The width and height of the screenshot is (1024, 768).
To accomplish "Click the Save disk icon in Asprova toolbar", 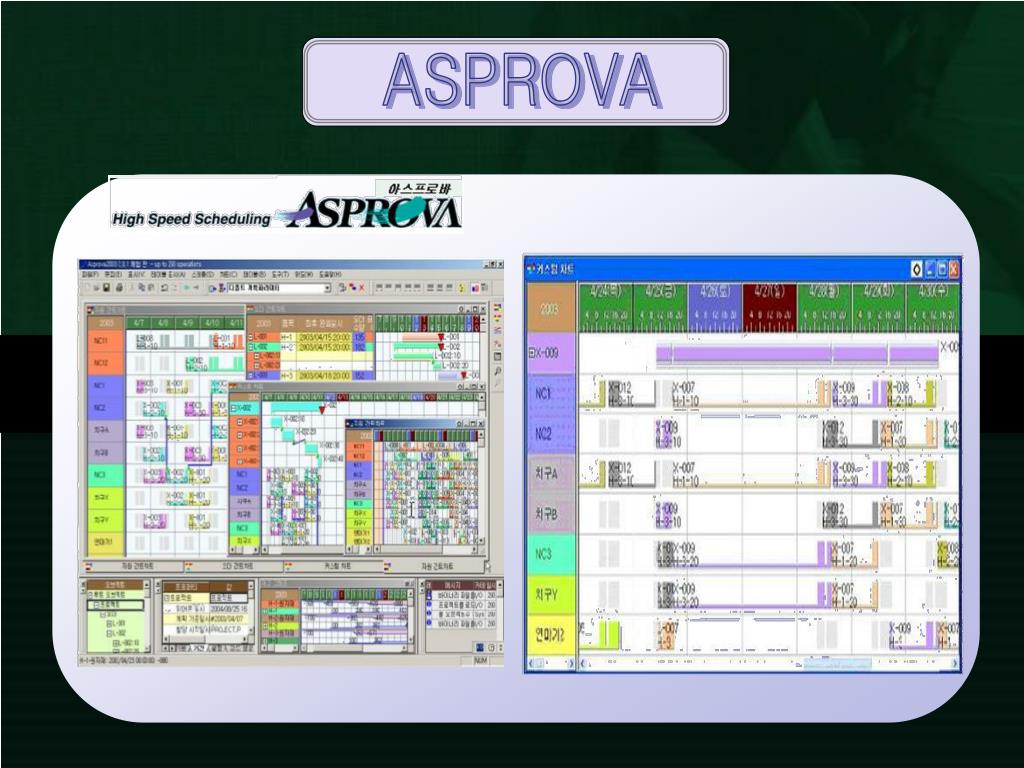I will (x=106, y=287).
